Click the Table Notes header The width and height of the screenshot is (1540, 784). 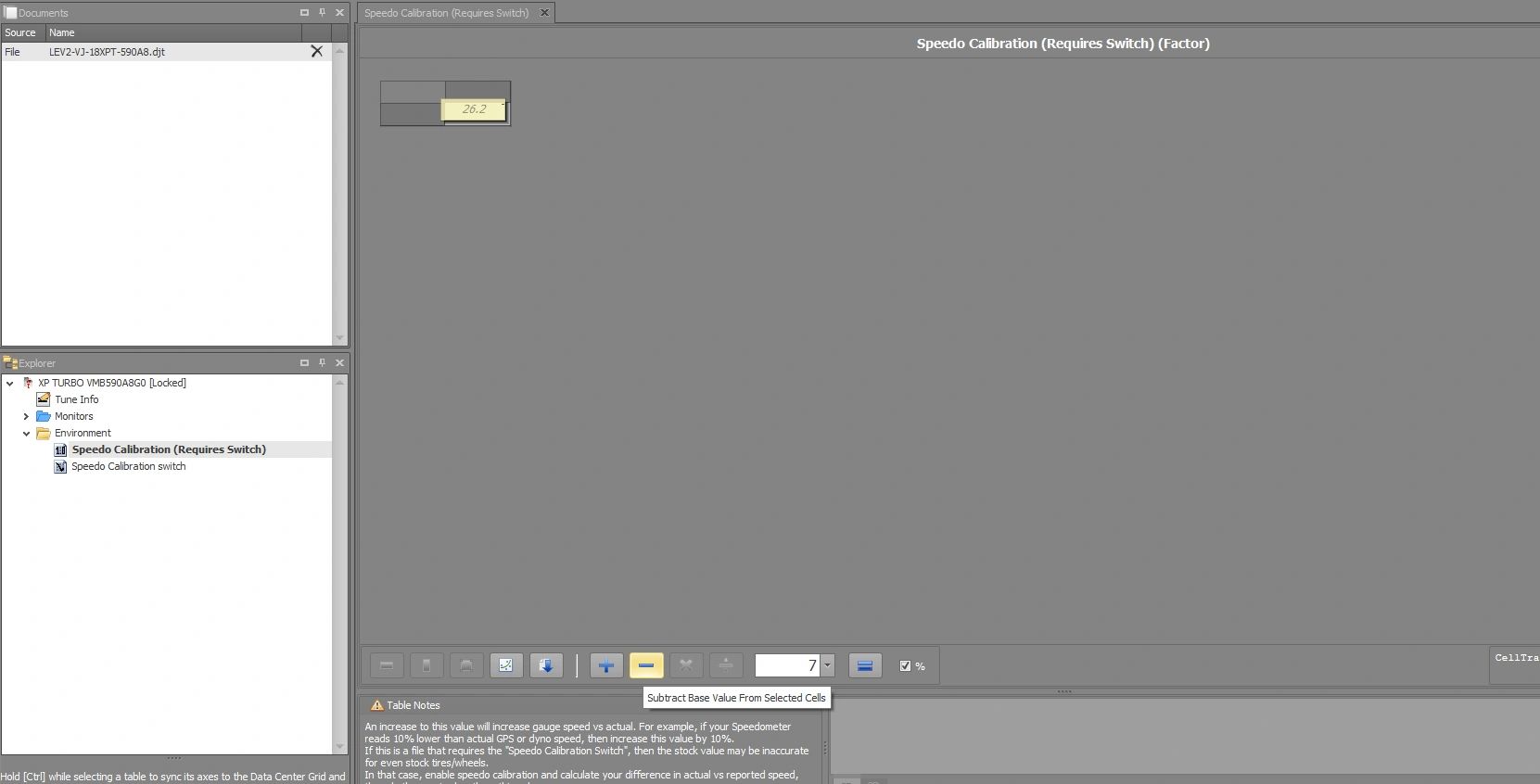click(x=414, y=705)
